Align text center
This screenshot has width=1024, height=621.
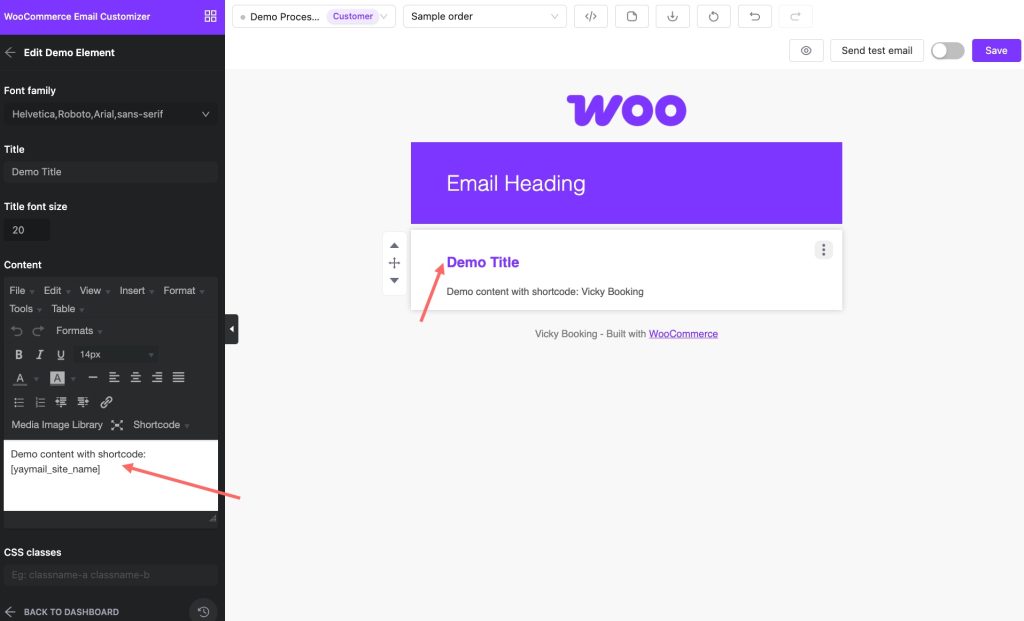tap(136, 377)
